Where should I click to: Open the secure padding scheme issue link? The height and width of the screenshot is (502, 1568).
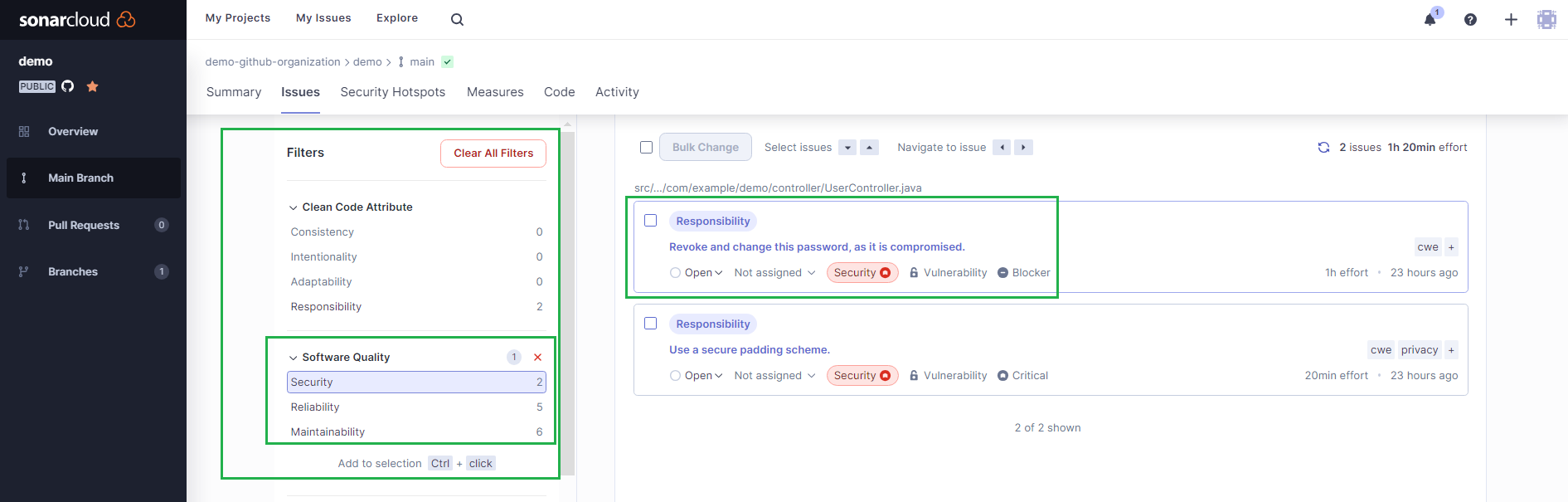click(x=750, y=350)
